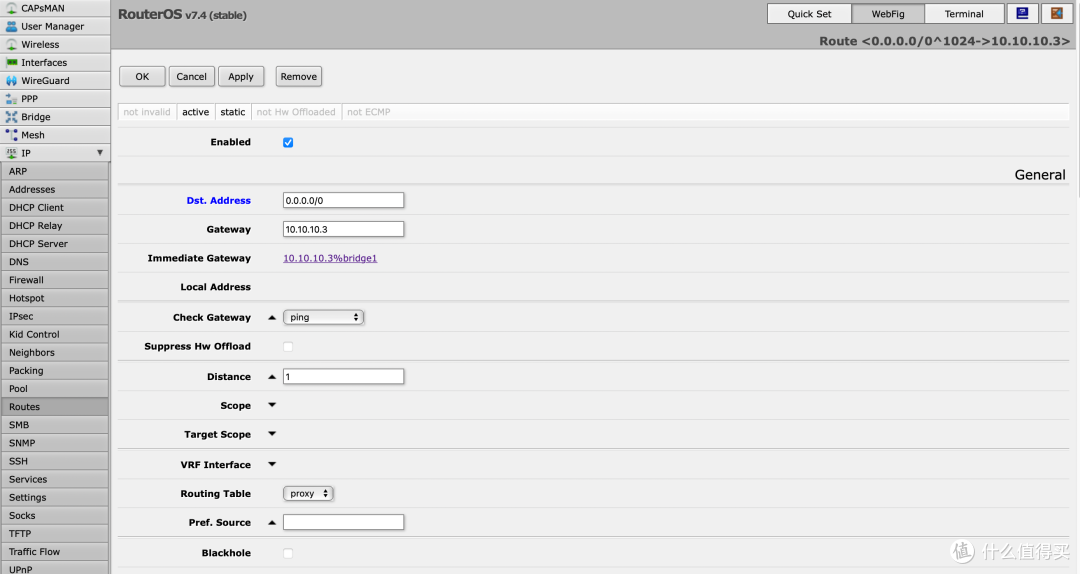This screenshot has height=574, width=1080.
Task: Open the 10.10.10.3%bridge1 gateway link
Action: tap(330, 258)
